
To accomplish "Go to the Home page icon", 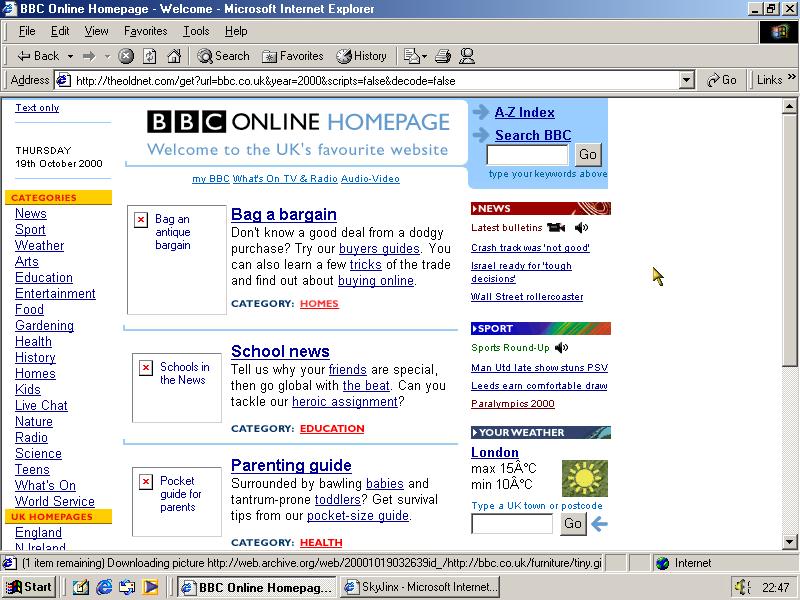I will click(x=174, y=56).
